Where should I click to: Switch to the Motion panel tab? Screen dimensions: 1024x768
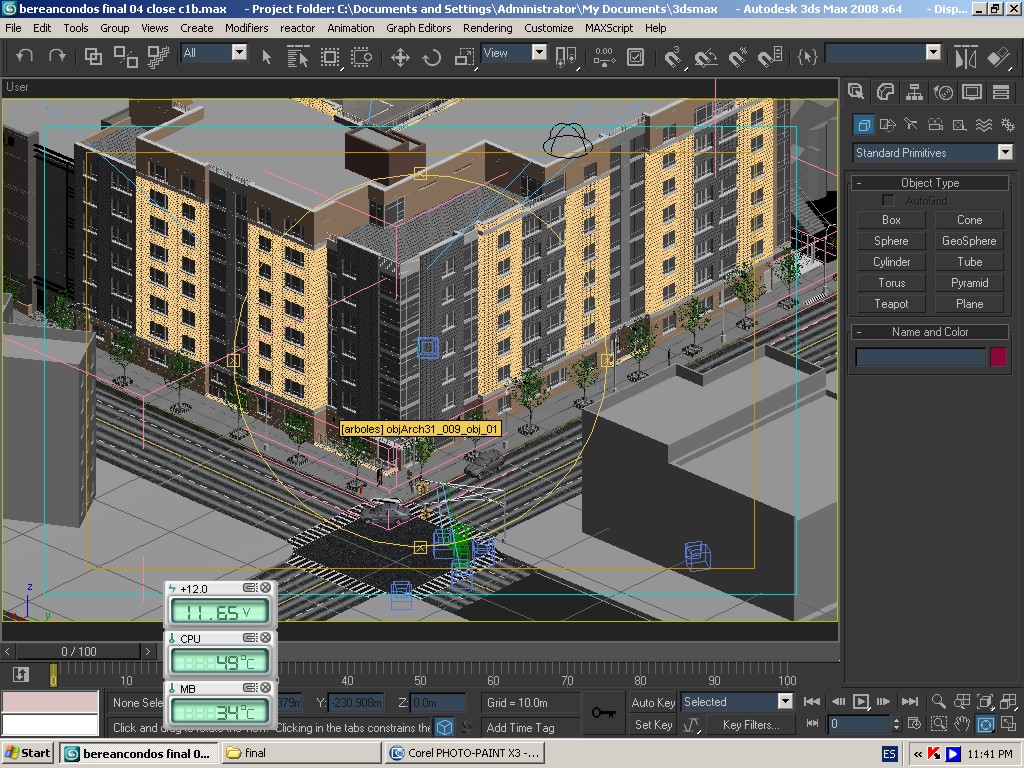(943, 92)
